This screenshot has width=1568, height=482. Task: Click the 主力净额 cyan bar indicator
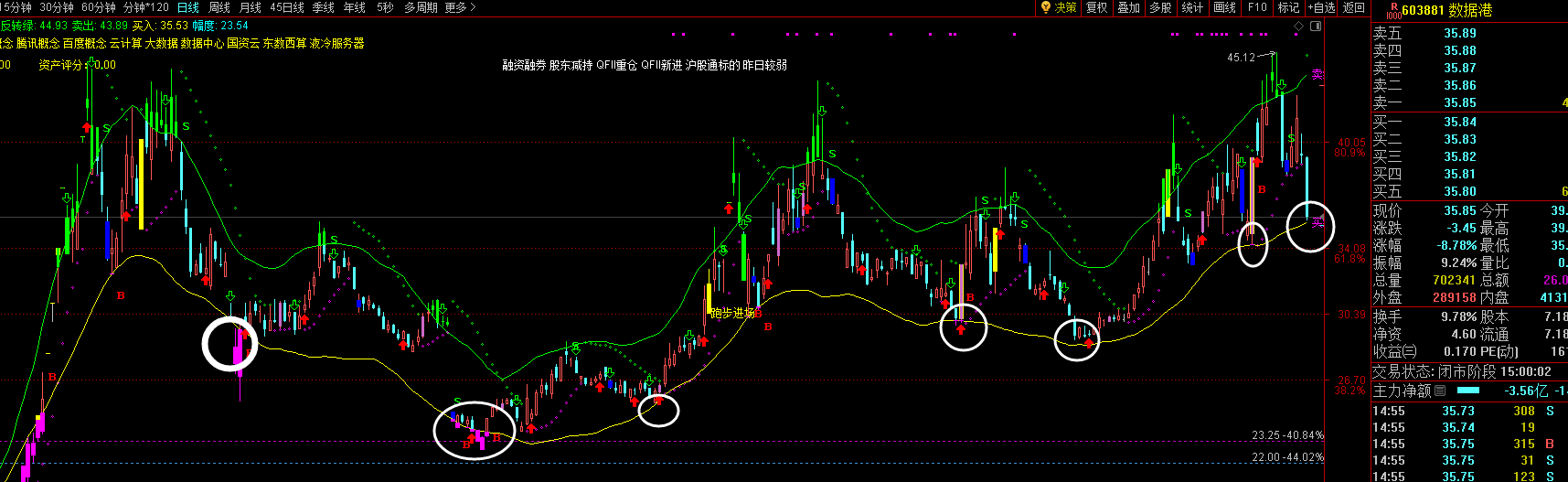(1467, 391)
